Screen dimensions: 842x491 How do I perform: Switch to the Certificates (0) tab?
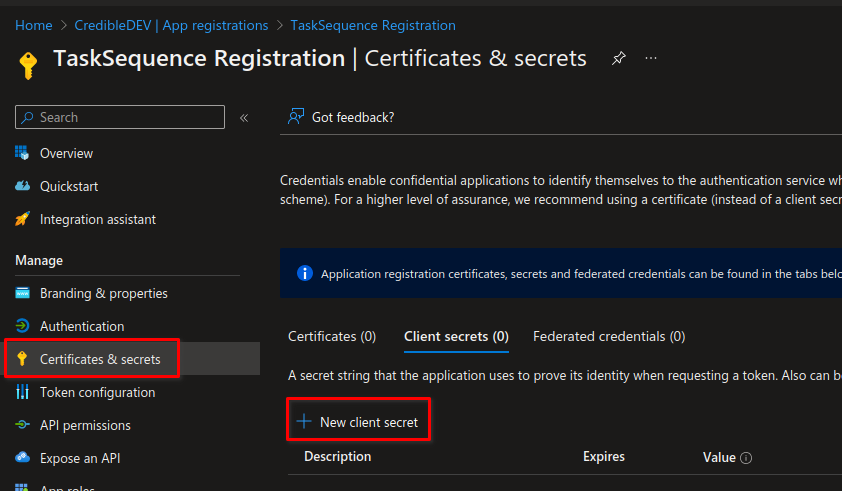pyautogui.click(x=332, y=336)
